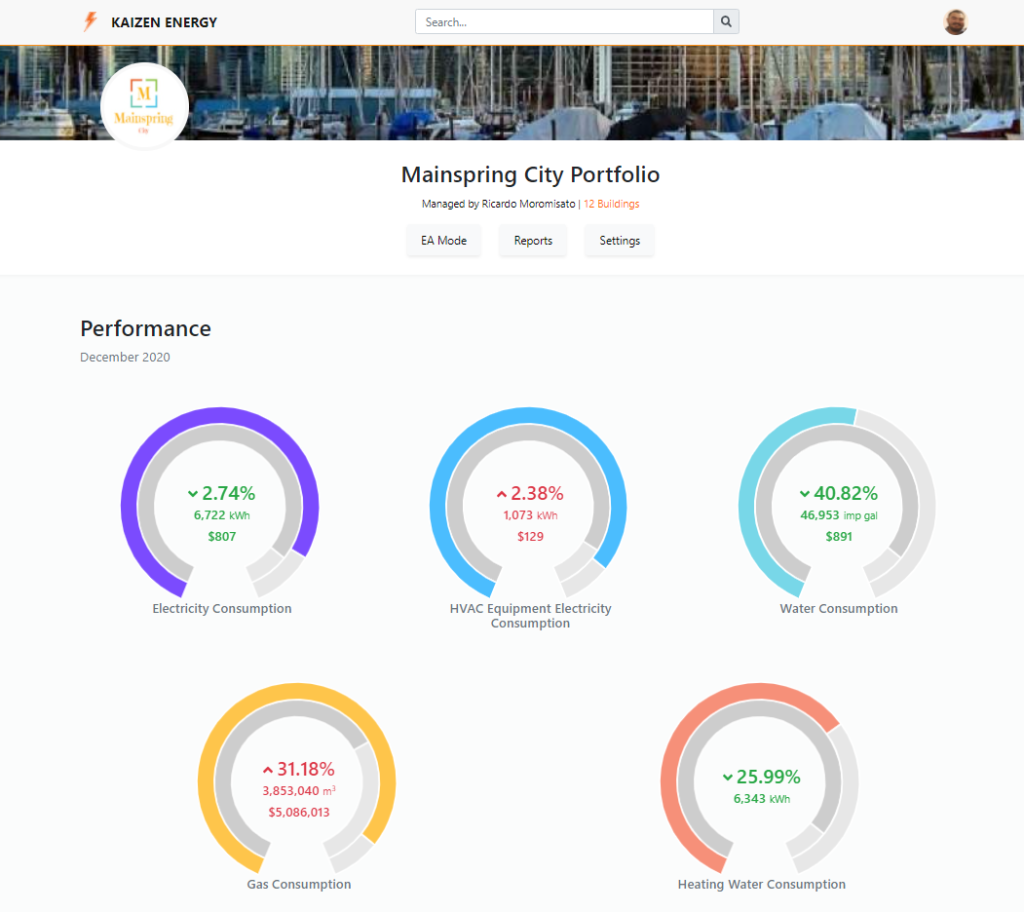
Task: Open EA Mode
Action: [443, 240]
